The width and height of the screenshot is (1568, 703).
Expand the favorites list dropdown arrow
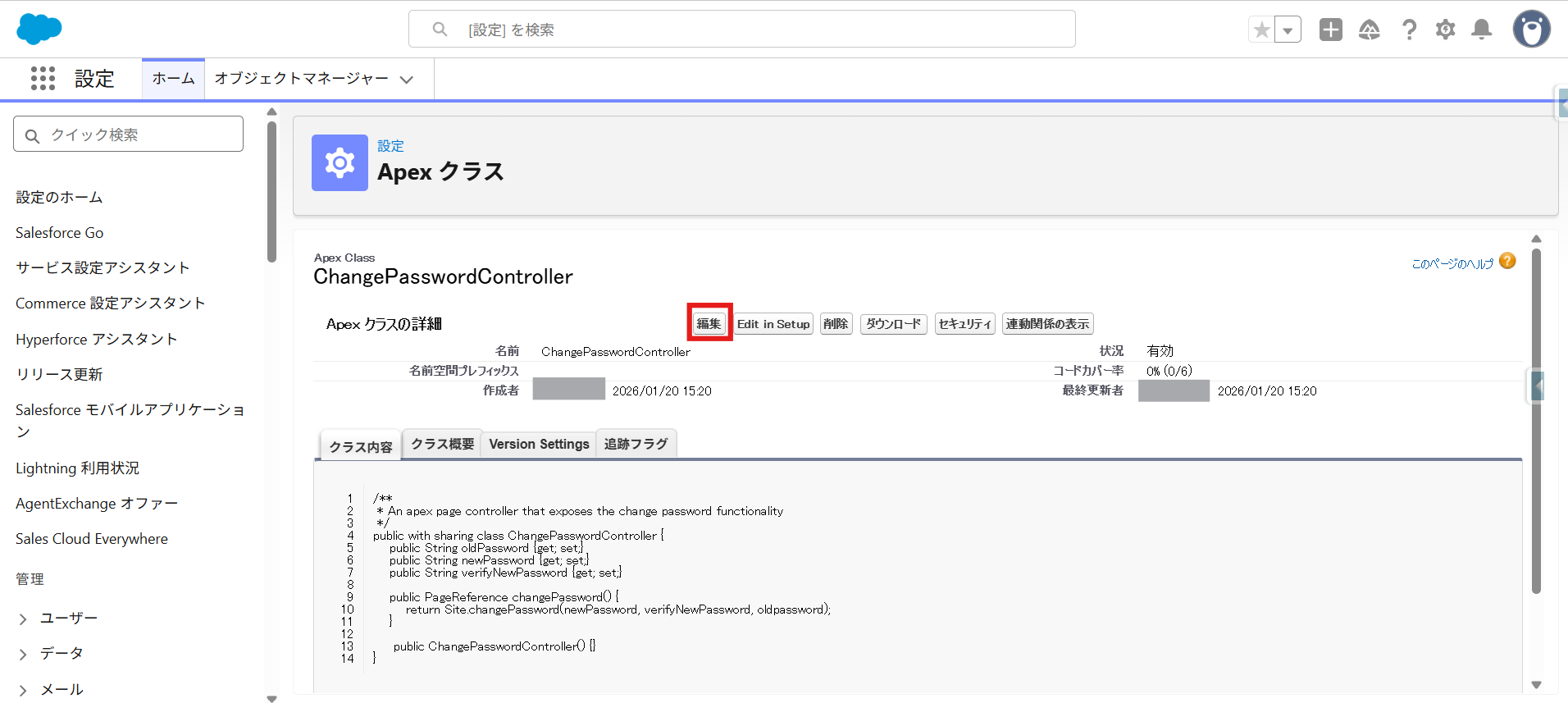[x=1288, y=30]
